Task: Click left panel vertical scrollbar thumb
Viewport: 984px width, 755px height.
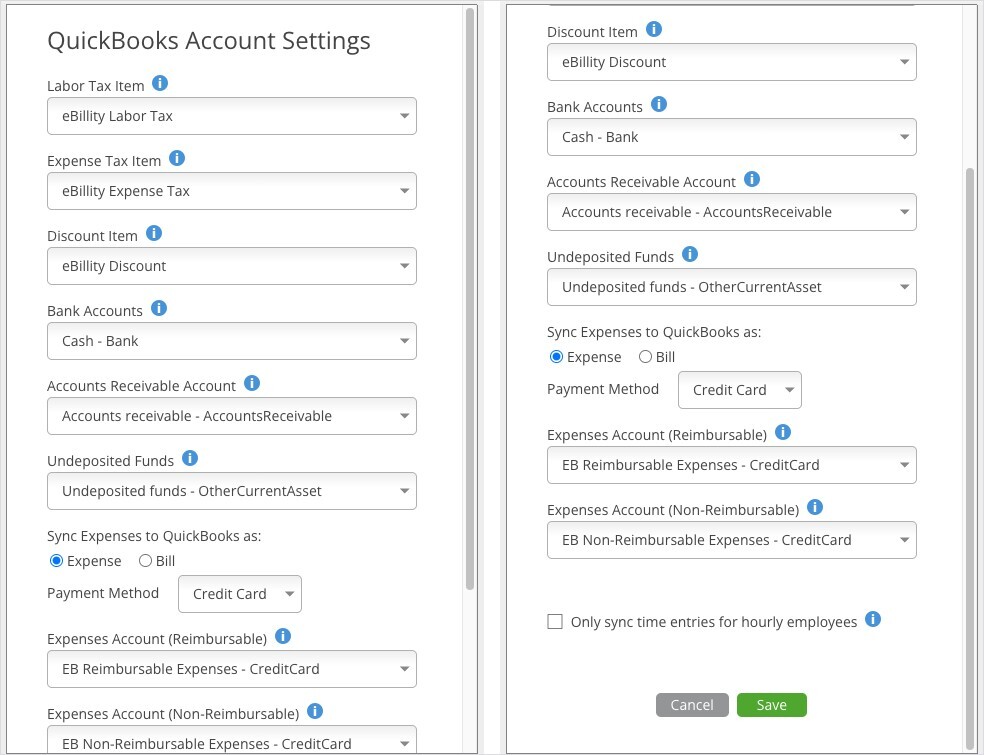Action: click(x=470, y=299)
